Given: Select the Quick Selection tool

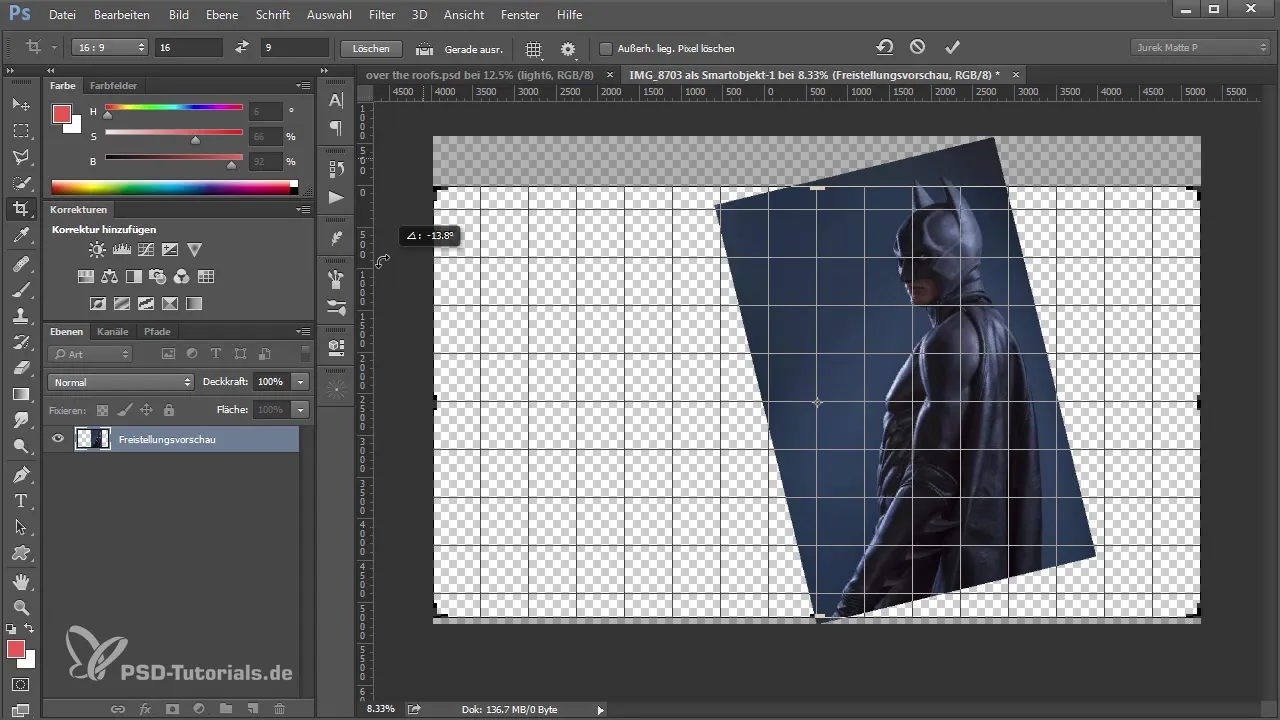Looking at the screenshot, I should (x=20, y=183).
